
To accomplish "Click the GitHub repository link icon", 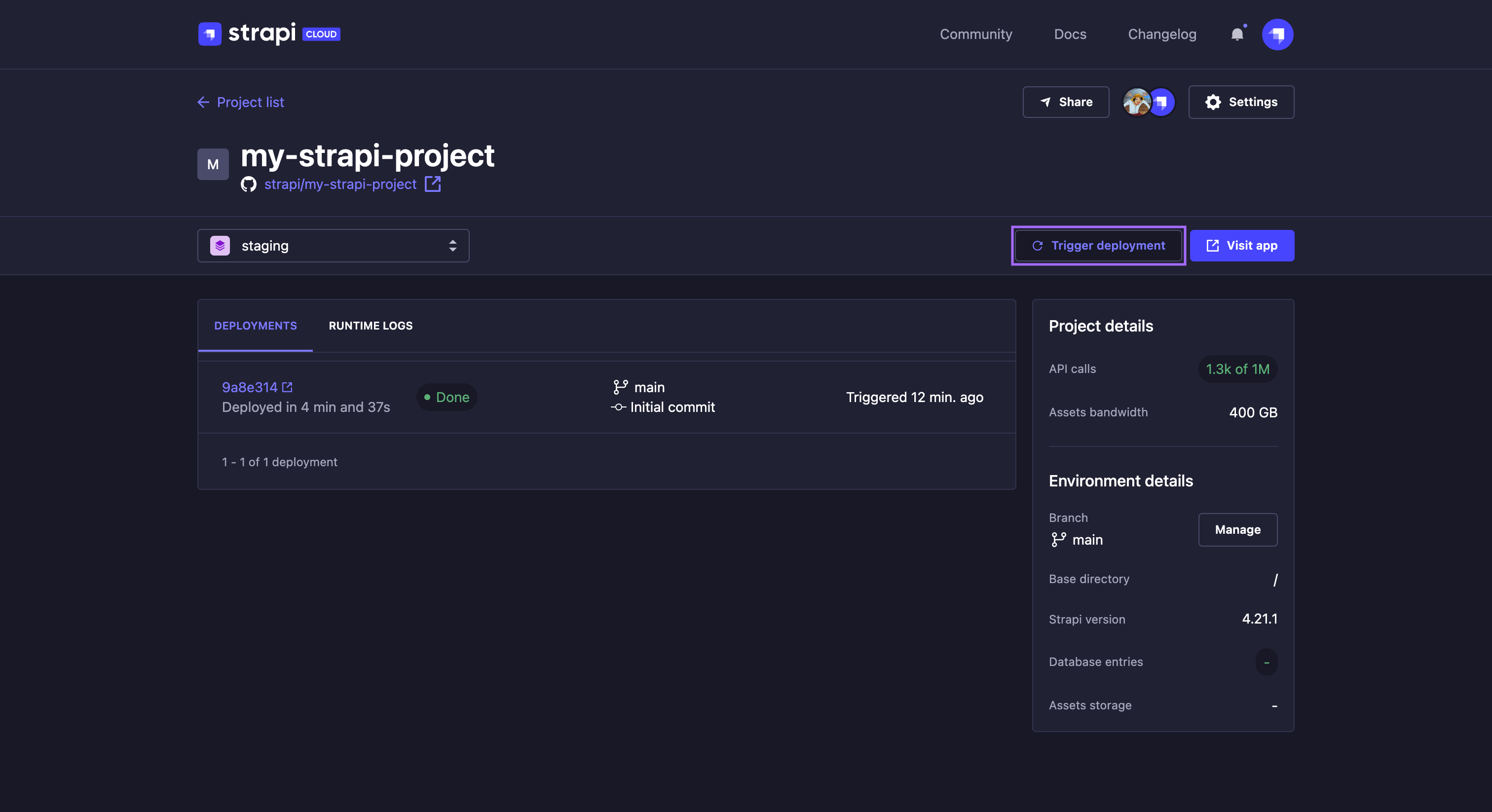I will tap(433, 184).
